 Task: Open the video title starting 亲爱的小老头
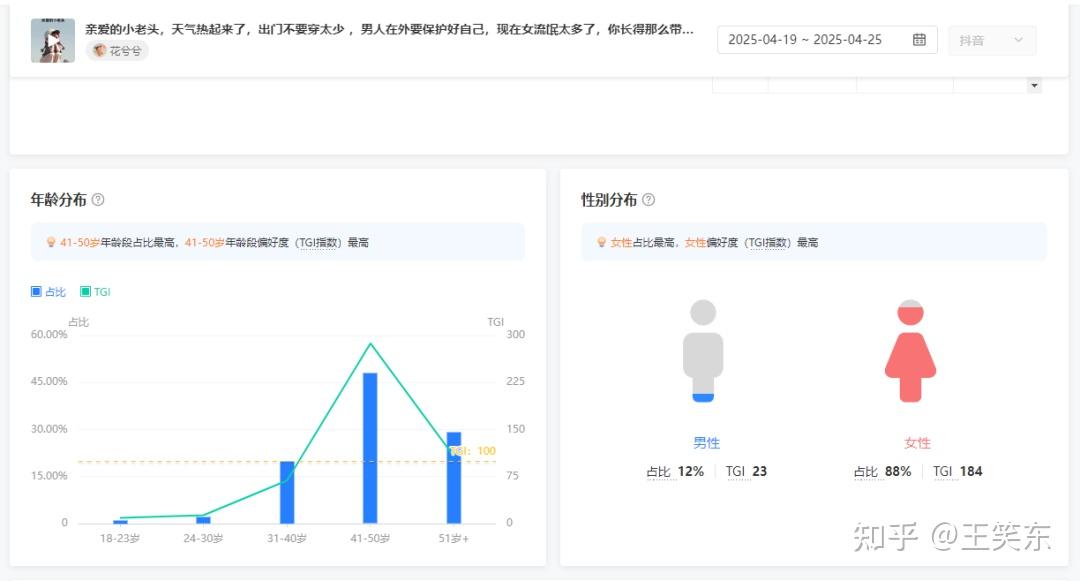[389, 29]
